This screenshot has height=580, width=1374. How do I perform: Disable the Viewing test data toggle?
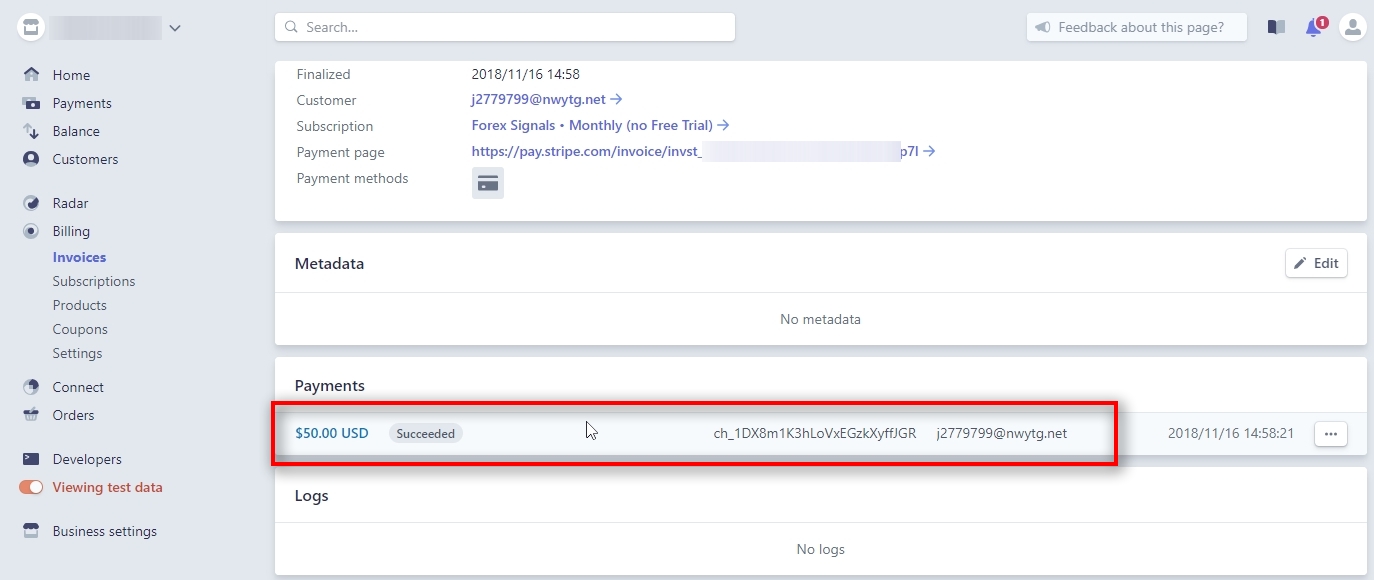[31, 487]
